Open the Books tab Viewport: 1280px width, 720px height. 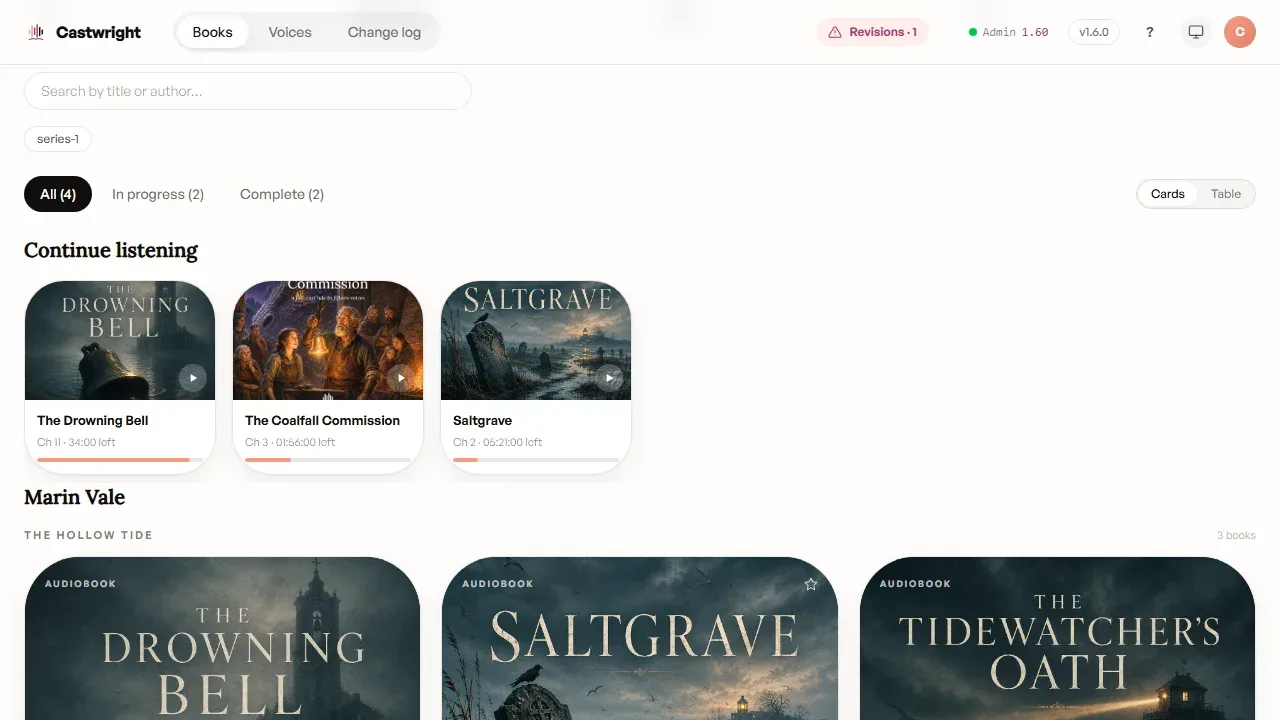213,32
